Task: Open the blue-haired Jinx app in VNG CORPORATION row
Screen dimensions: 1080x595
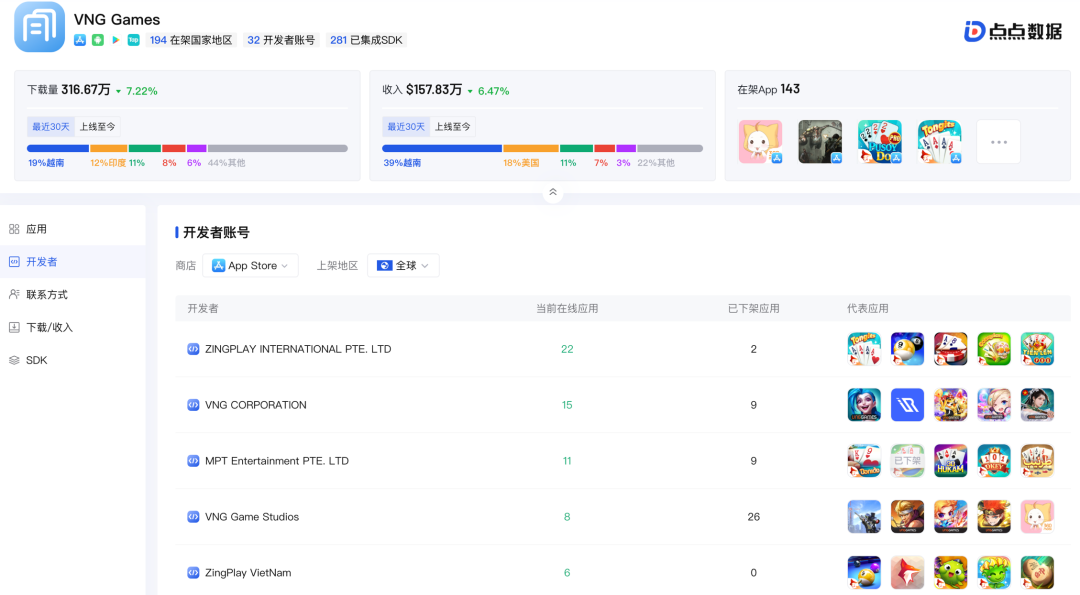Action: click(864, 405)
